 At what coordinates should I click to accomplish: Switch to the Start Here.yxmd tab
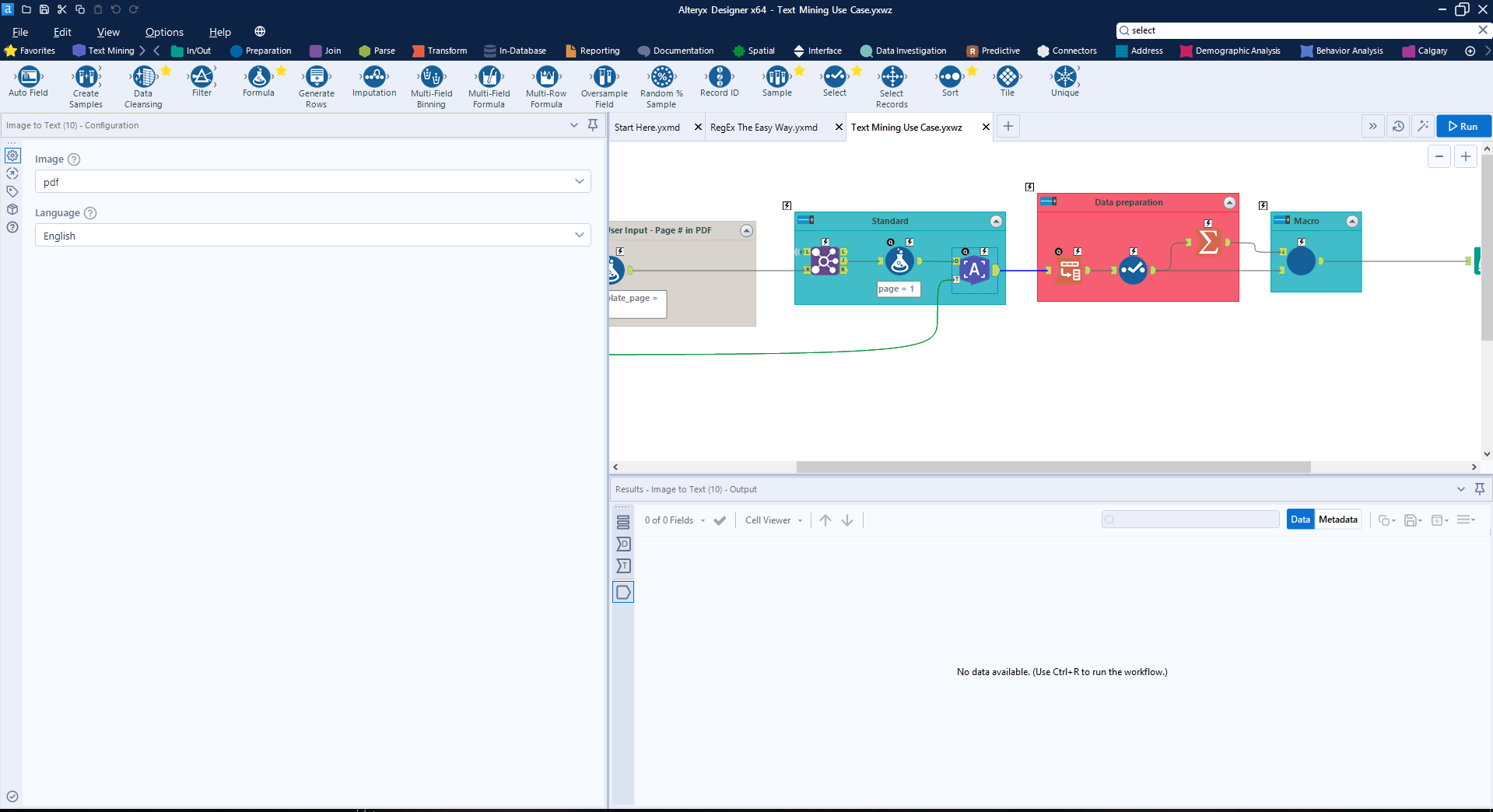pyautogui.click(x=647, y=127)
